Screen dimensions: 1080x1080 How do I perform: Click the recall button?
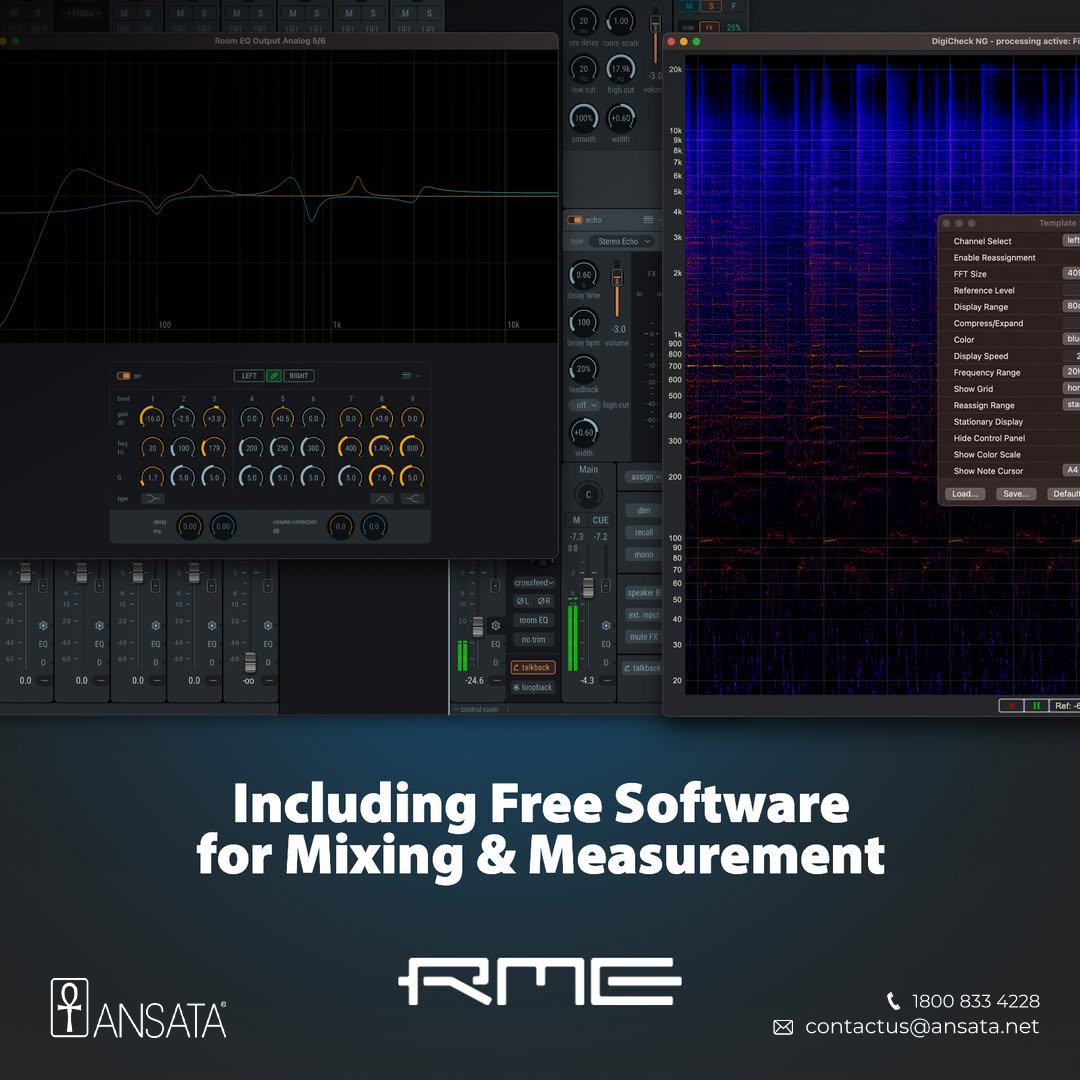643,532
